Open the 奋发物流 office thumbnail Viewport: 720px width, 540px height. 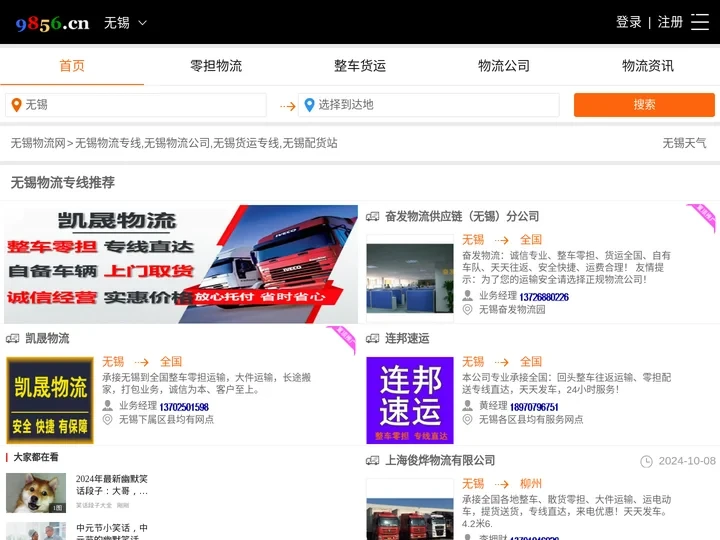[x=410, y=278]
